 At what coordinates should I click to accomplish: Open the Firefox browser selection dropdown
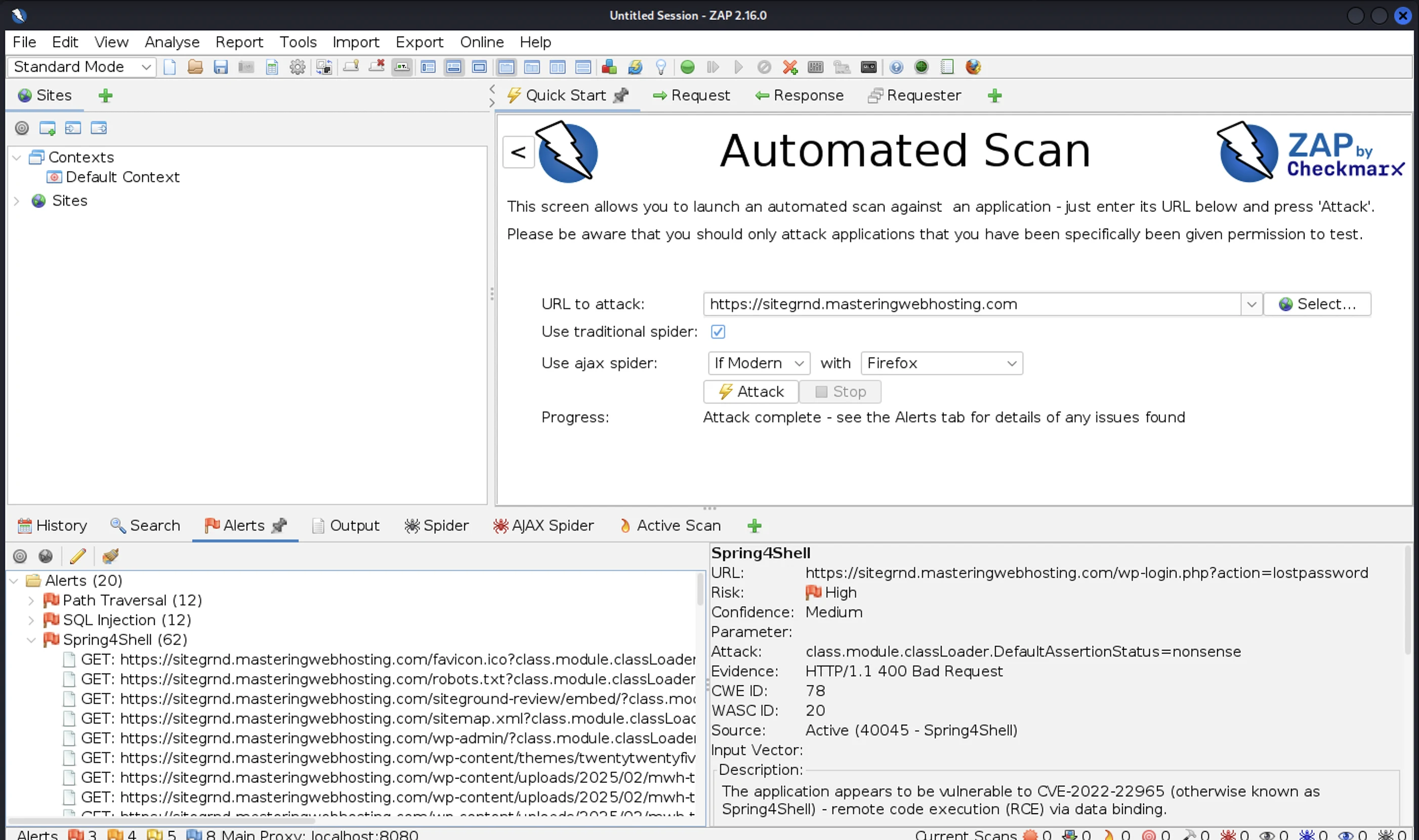coord(941,363)
